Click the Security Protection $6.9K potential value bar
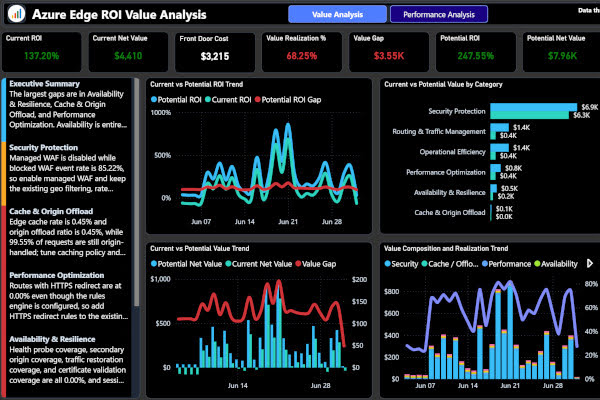The height and width of the screenshot is (400, 600). (x=533, y=107)
